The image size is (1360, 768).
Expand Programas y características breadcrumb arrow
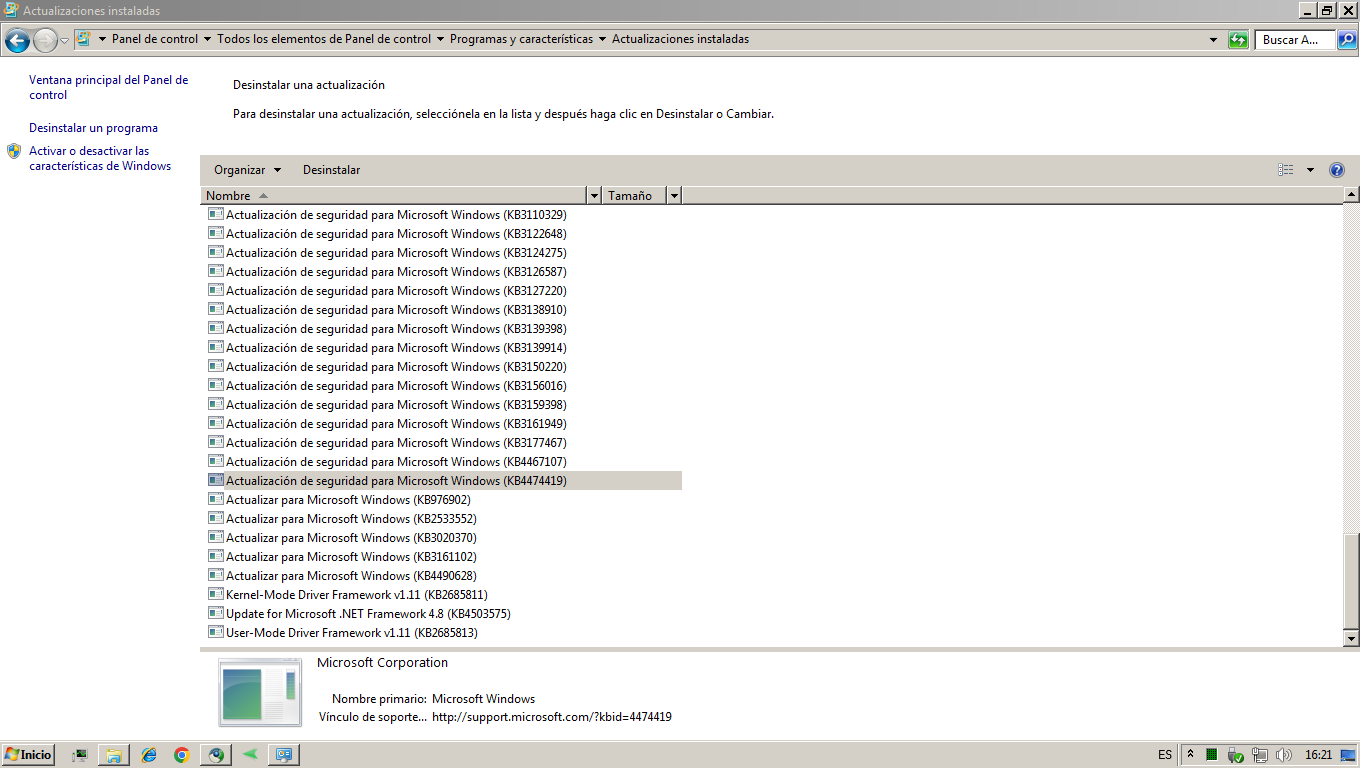602,40
